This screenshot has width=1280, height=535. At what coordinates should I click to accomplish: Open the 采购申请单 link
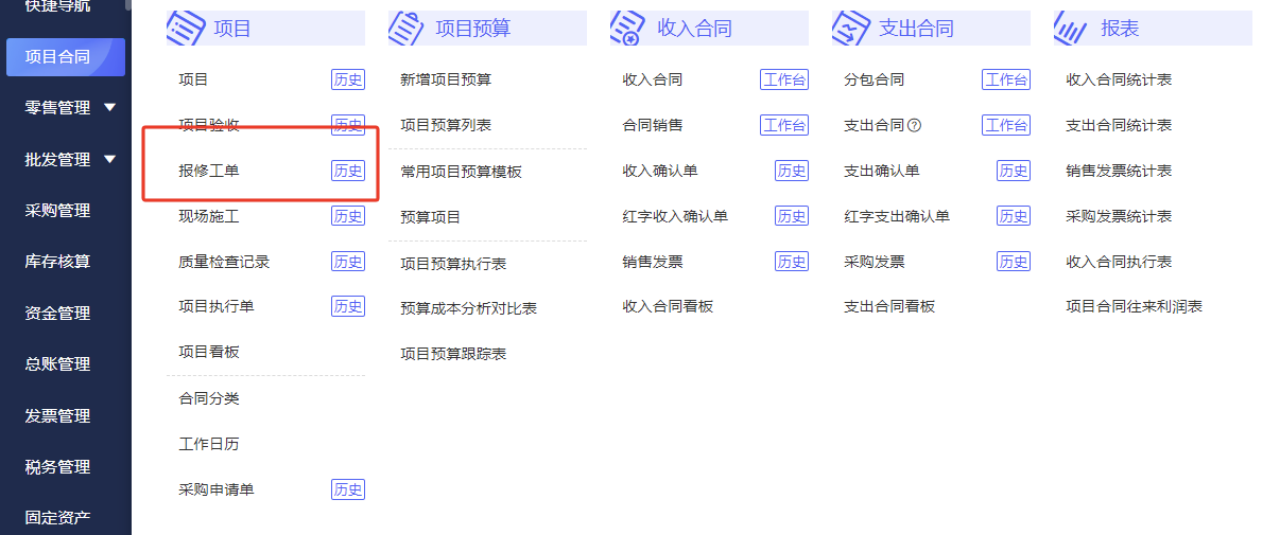[x=216, y=490]
